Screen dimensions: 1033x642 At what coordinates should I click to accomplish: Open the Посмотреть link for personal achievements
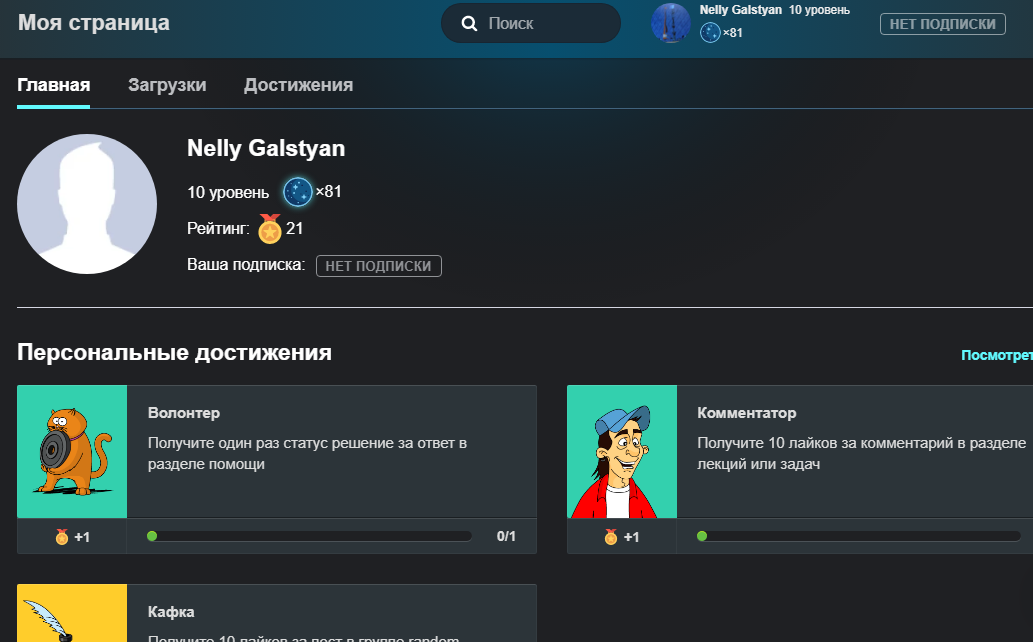997,355
